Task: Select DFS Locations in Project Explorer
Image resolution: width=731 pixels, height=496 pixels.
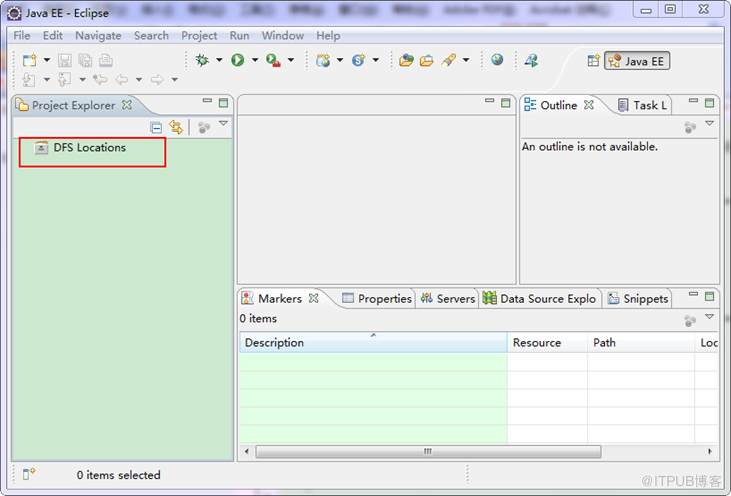Action: tap(80, 148)
